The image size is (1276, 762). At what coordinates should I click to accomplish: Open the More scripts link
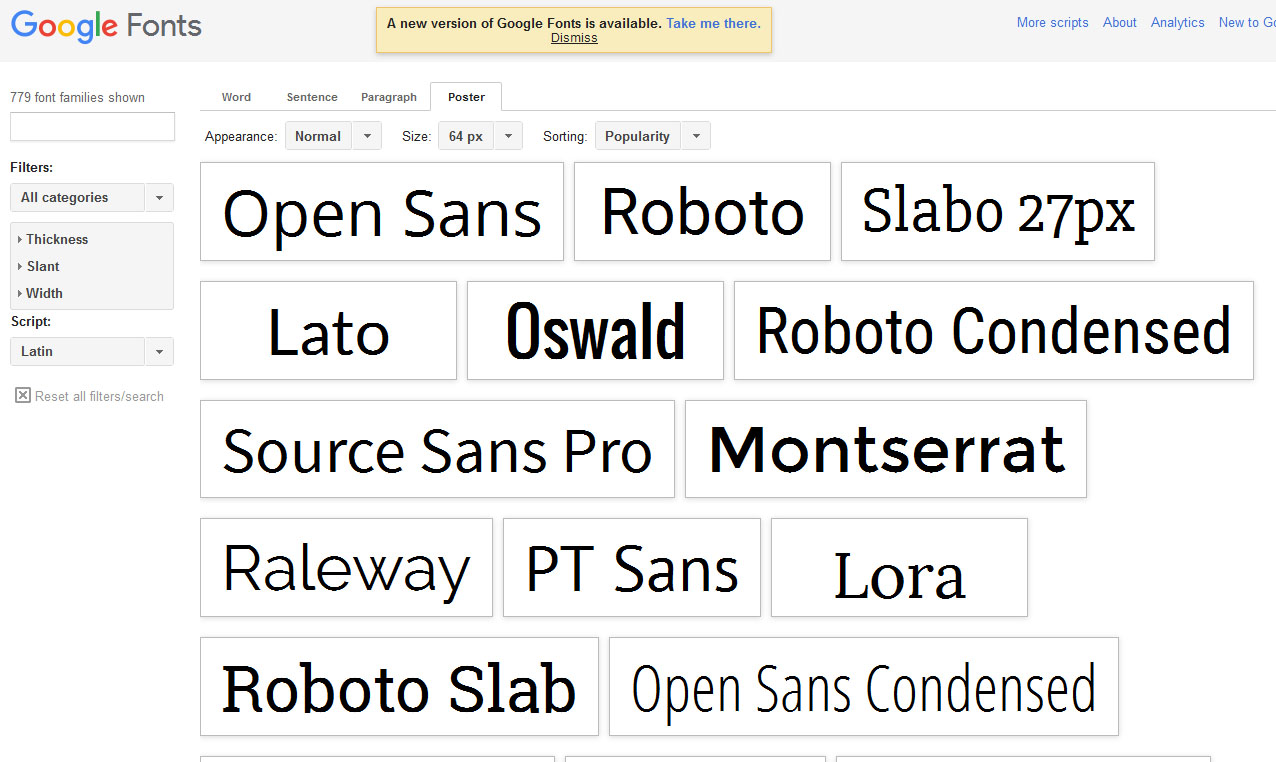[1052, 22]
